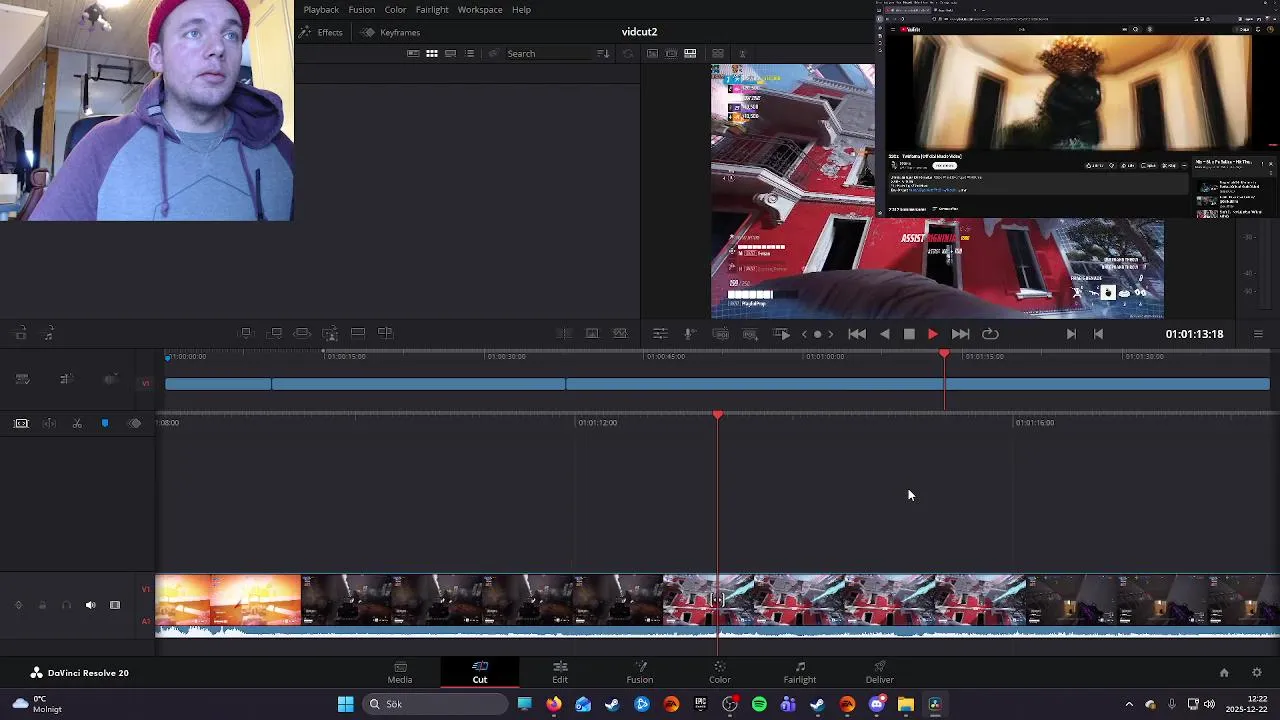1280x720 pixels.
Task: Click the Smart Insert edit icon
Action: pyautogui.click(x=246, y=333)
